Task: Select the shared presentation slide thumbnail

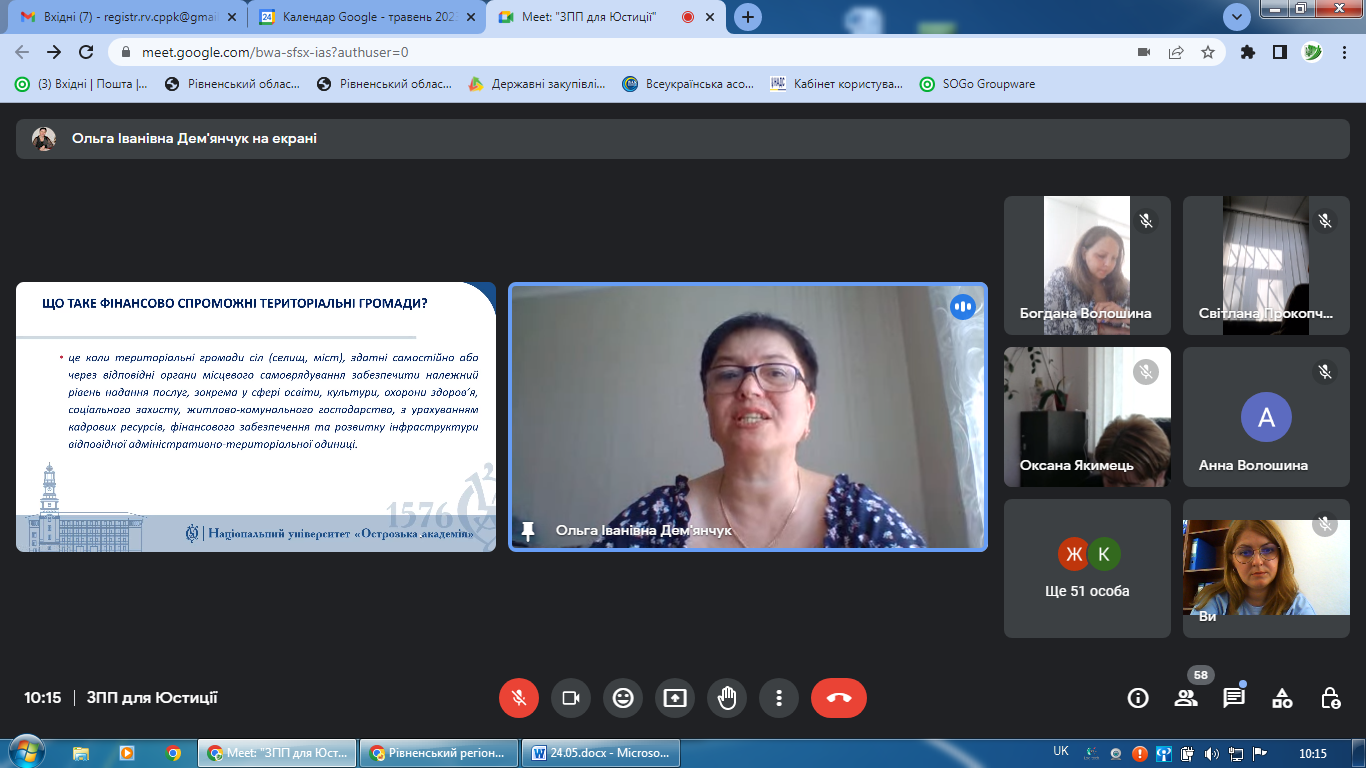Action: tap(256, 417)
